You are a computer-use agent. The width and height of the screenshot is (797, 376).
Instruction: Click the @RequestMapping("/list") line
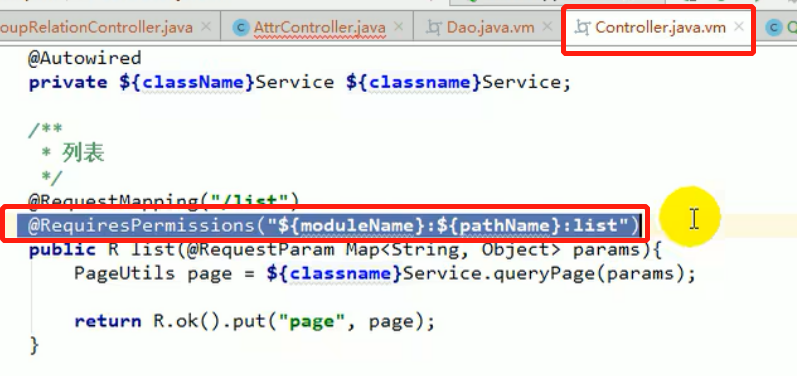164,201
